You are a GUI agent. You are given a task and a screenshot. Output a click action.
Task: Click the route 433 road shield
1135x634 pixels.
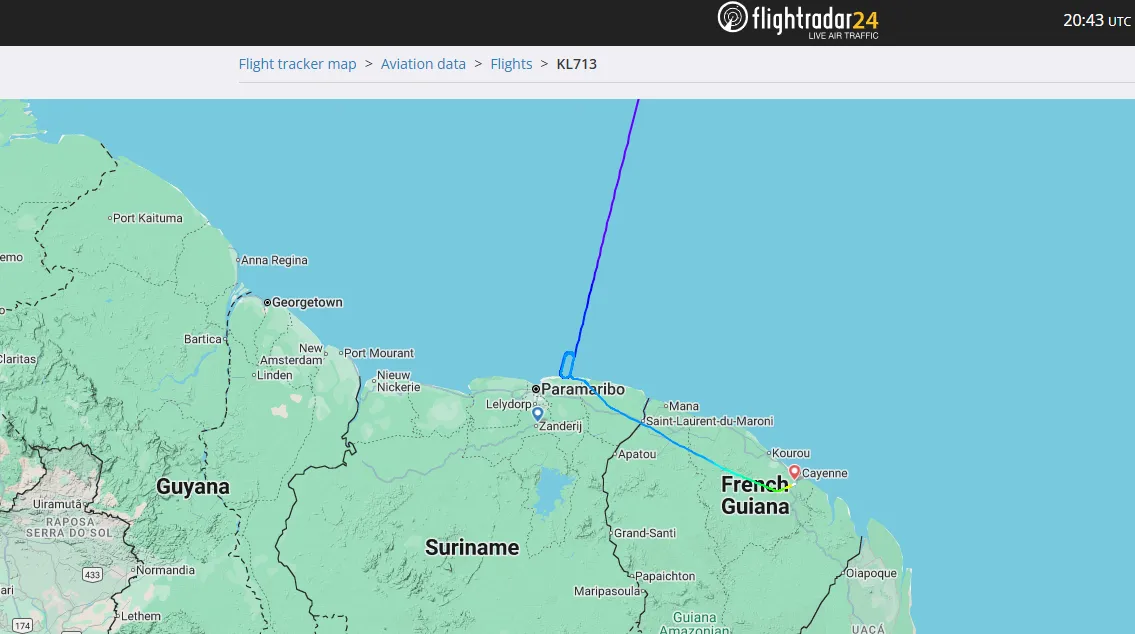tap(93, 574)
